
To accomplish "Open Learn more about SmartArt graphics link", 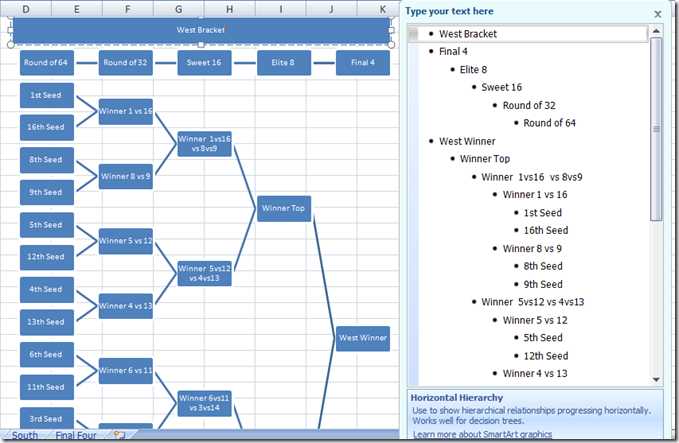I will pyautogui.click(x=482, y=434).
